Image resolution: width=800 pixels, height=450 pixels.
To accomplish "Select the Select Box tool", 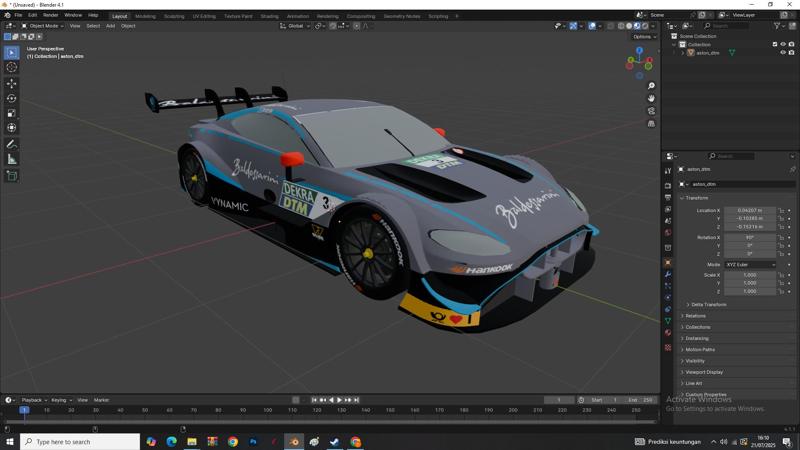I will coord(12,53).
